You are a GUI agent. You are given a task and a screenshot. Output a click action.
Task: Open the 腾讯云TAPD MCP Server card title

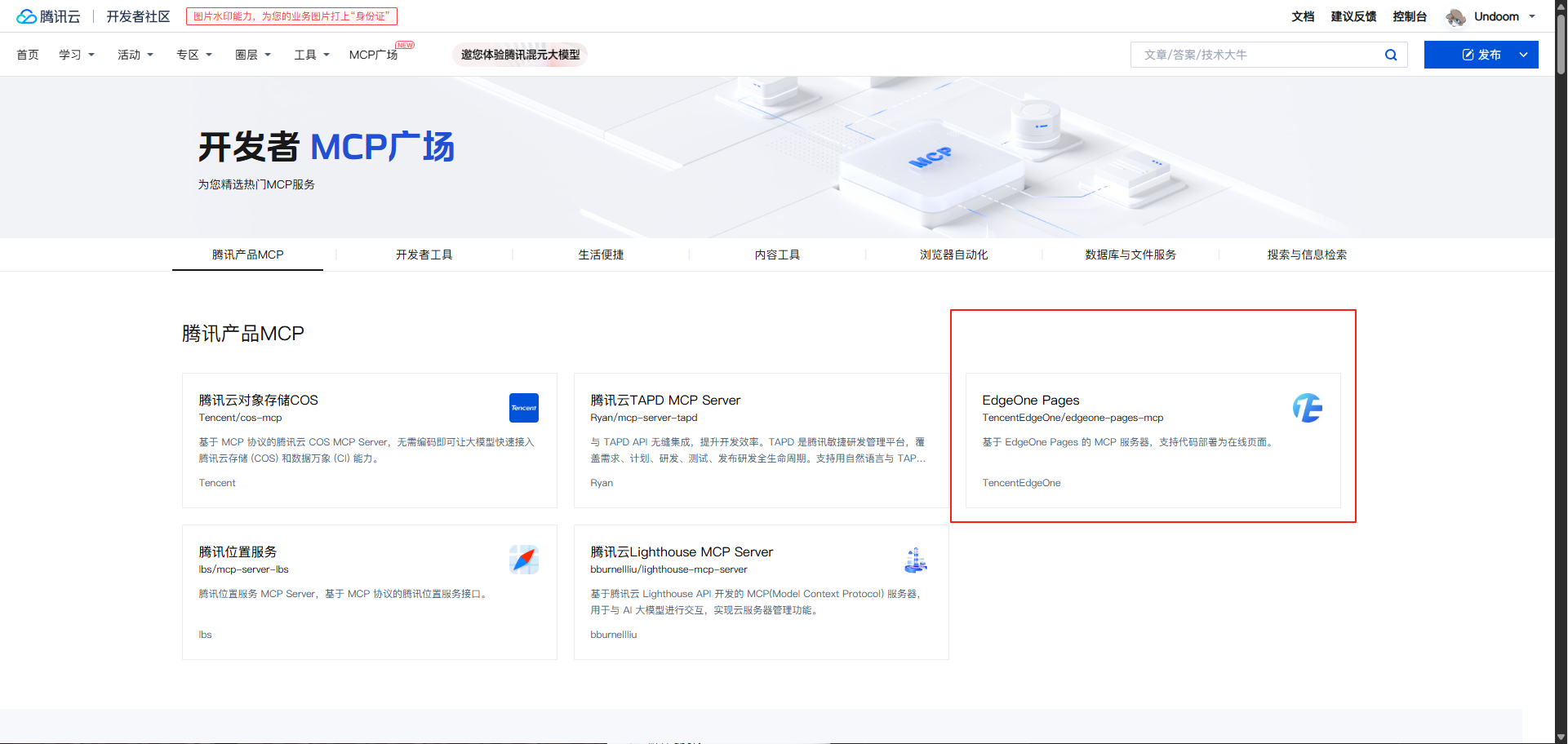[665, 400]
